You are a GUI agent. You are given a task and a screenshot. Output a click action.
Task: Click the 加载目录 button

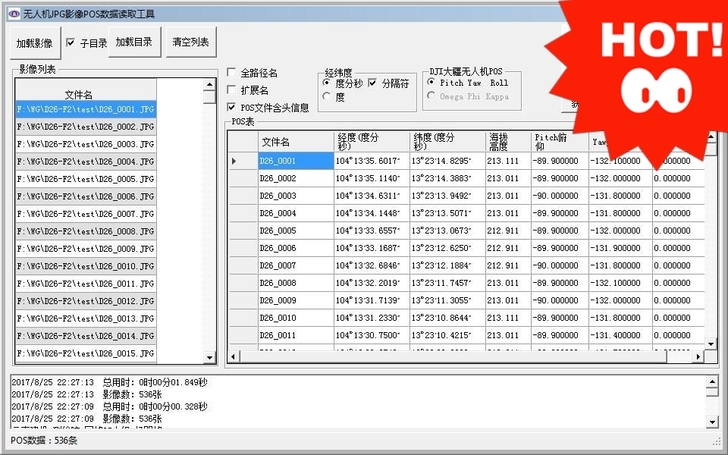(134, 42)
